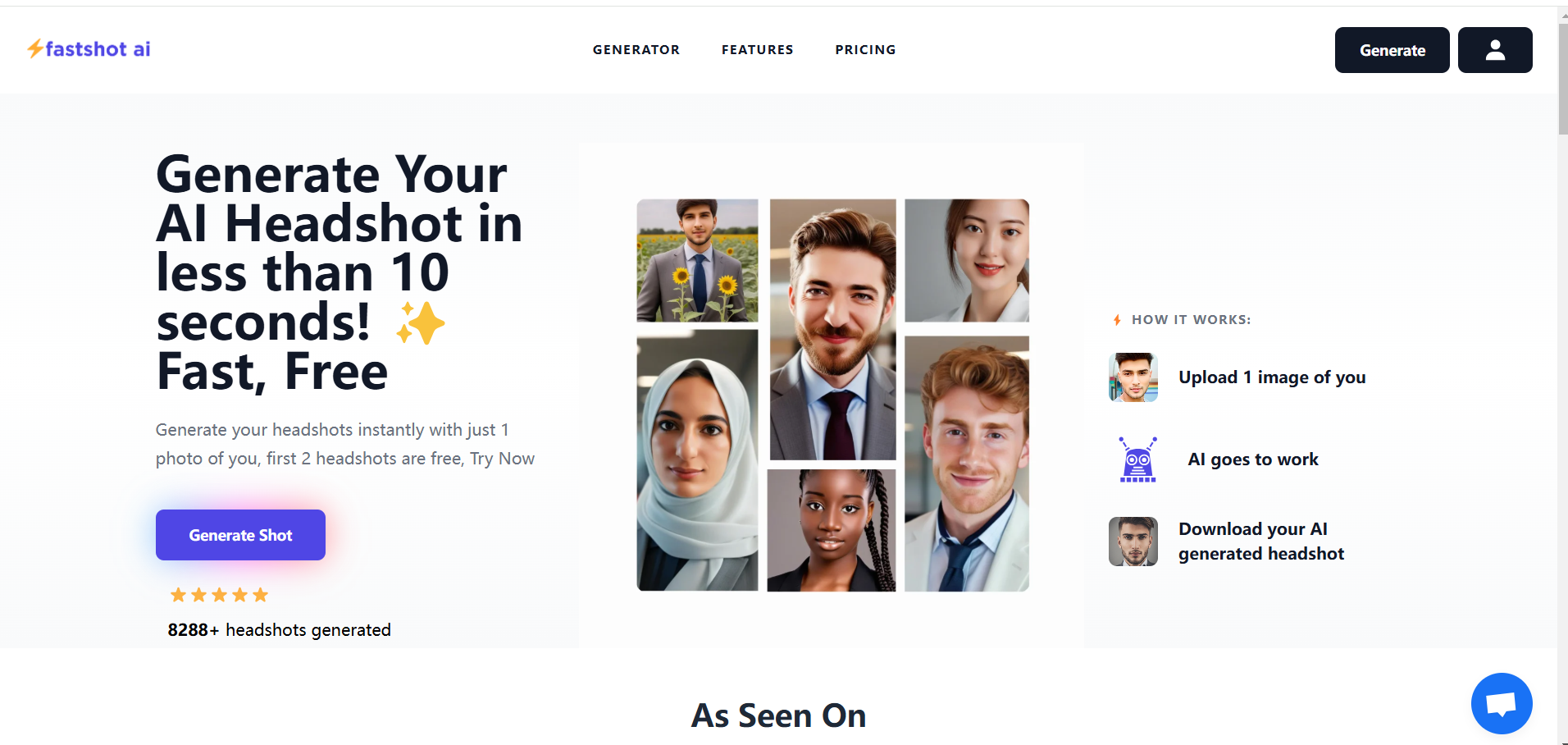
Task: Select the red-haired man in white blazer headshot
Action: (967, 464)
